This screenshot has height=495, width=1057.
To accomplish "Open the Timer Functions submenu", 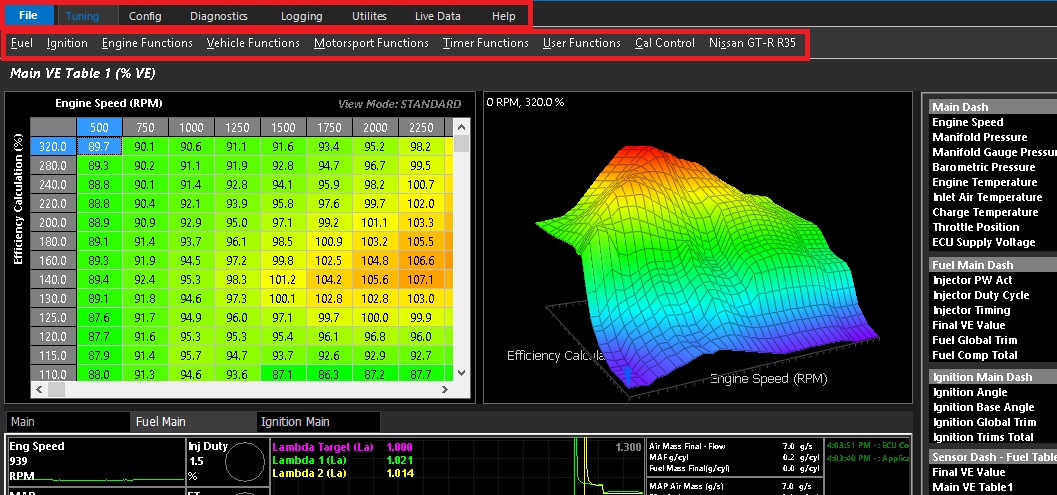I will (485, 43).
